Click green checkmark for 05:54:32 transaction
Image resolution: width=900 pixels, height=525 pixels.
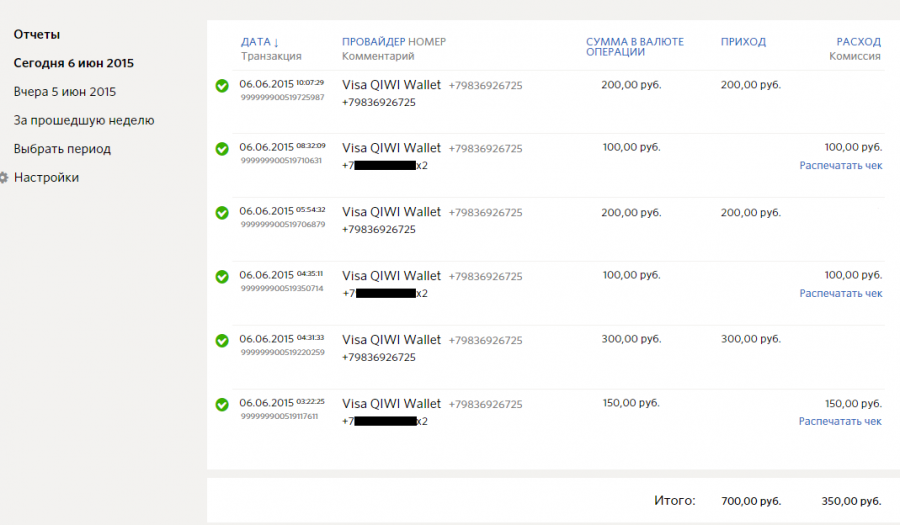222,213
